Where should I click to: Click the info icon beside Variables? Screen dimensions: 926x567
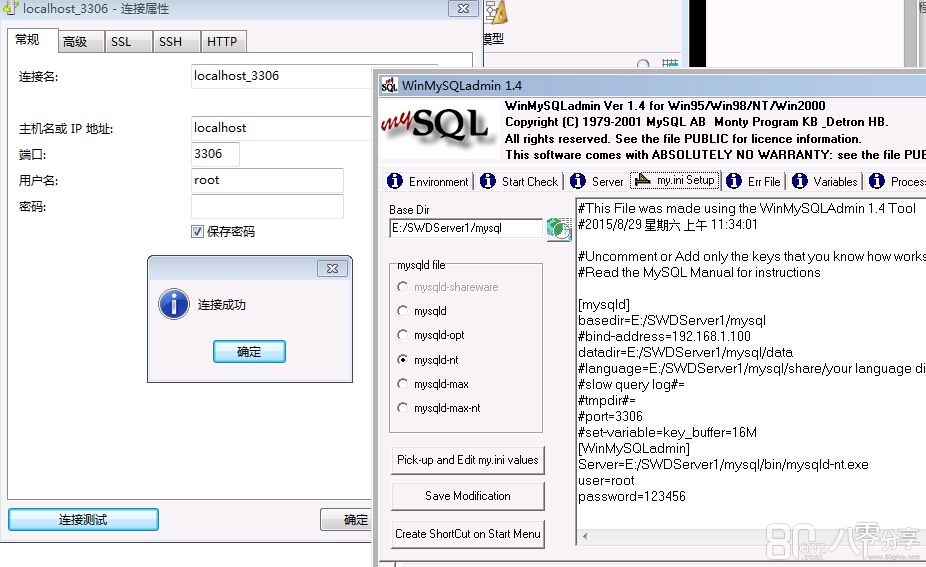point(800,181)
